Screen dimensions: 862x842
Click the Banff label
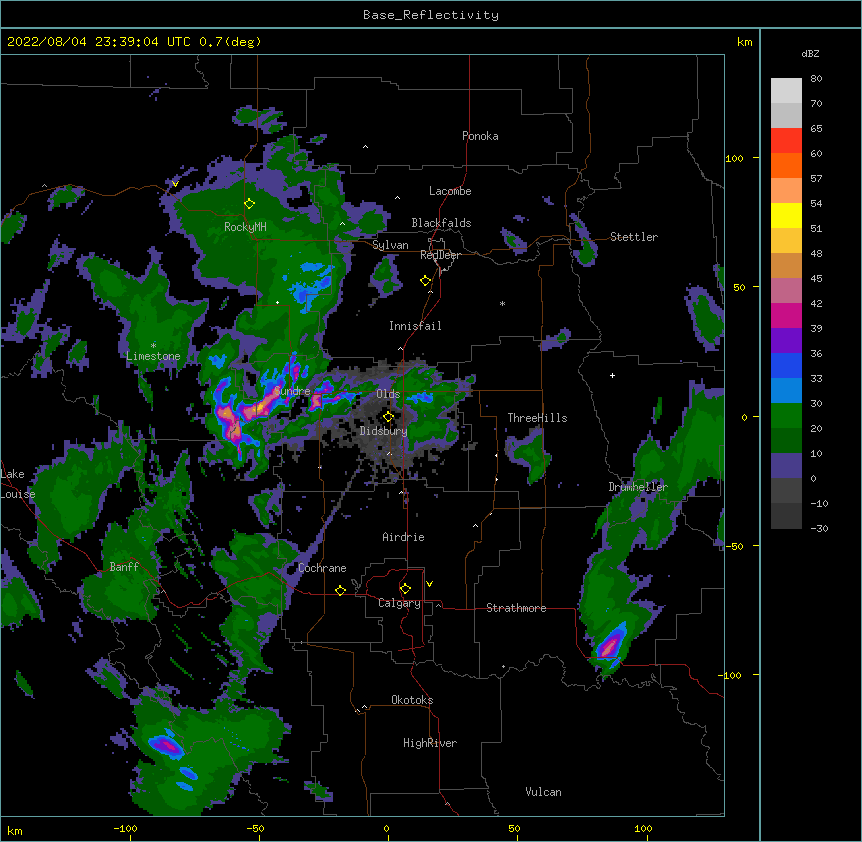124,567
